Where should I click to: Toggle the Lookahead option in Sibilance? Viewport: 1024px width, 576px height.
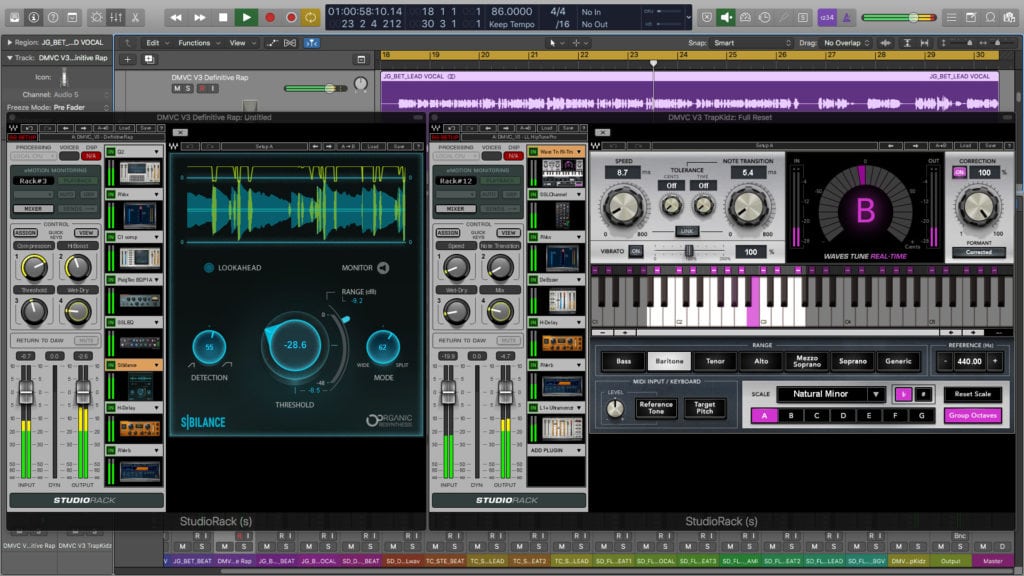209,268
